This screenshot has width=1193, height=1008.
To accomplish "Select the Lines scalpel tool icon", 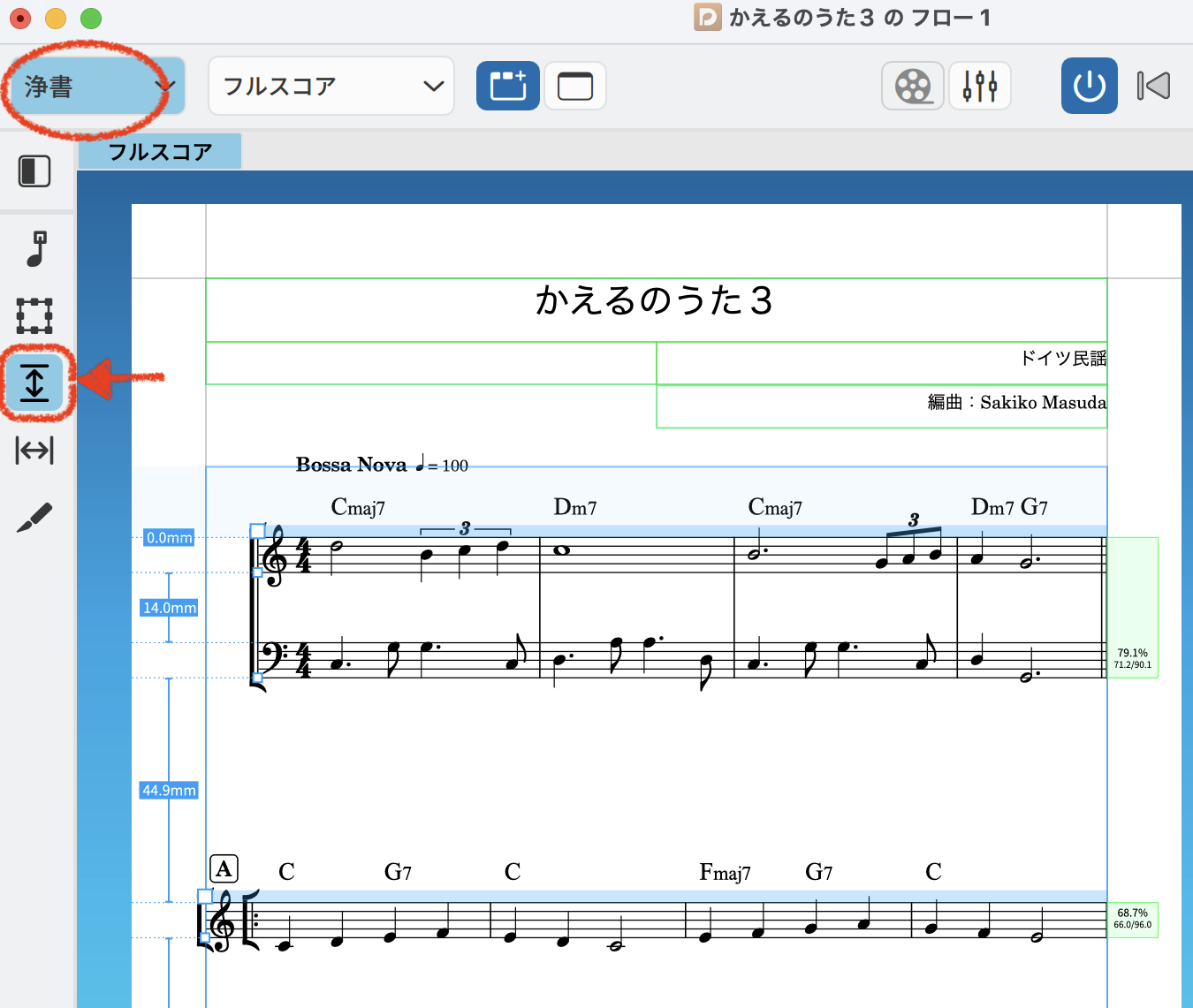I will pos(35,517).
